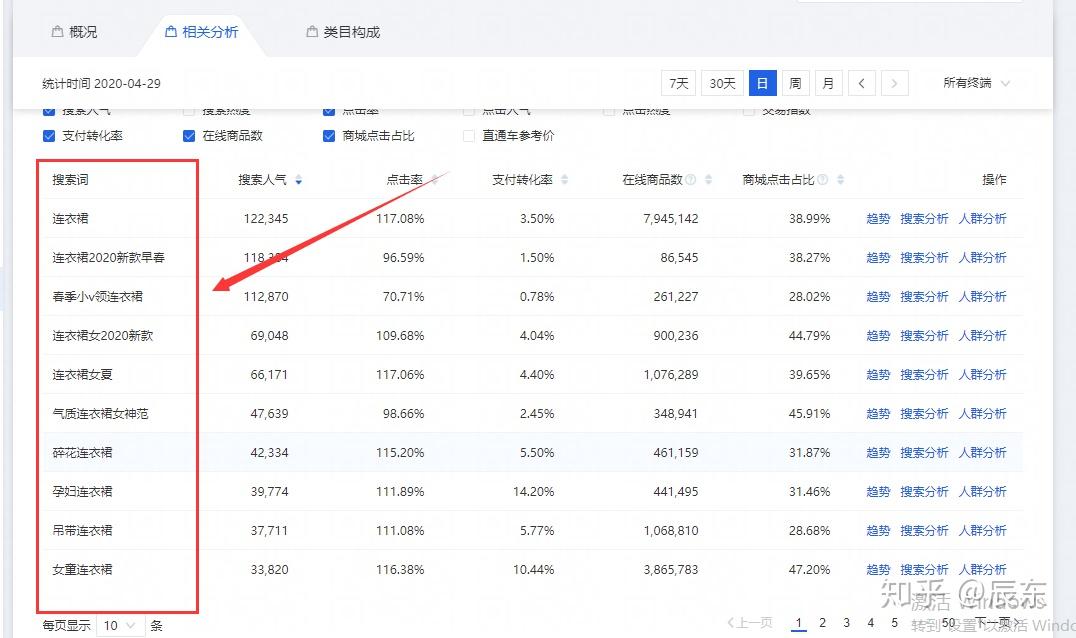Go to previous date period arrow
The width and height of the screenshot is (1076, 638).
point(861,83)
